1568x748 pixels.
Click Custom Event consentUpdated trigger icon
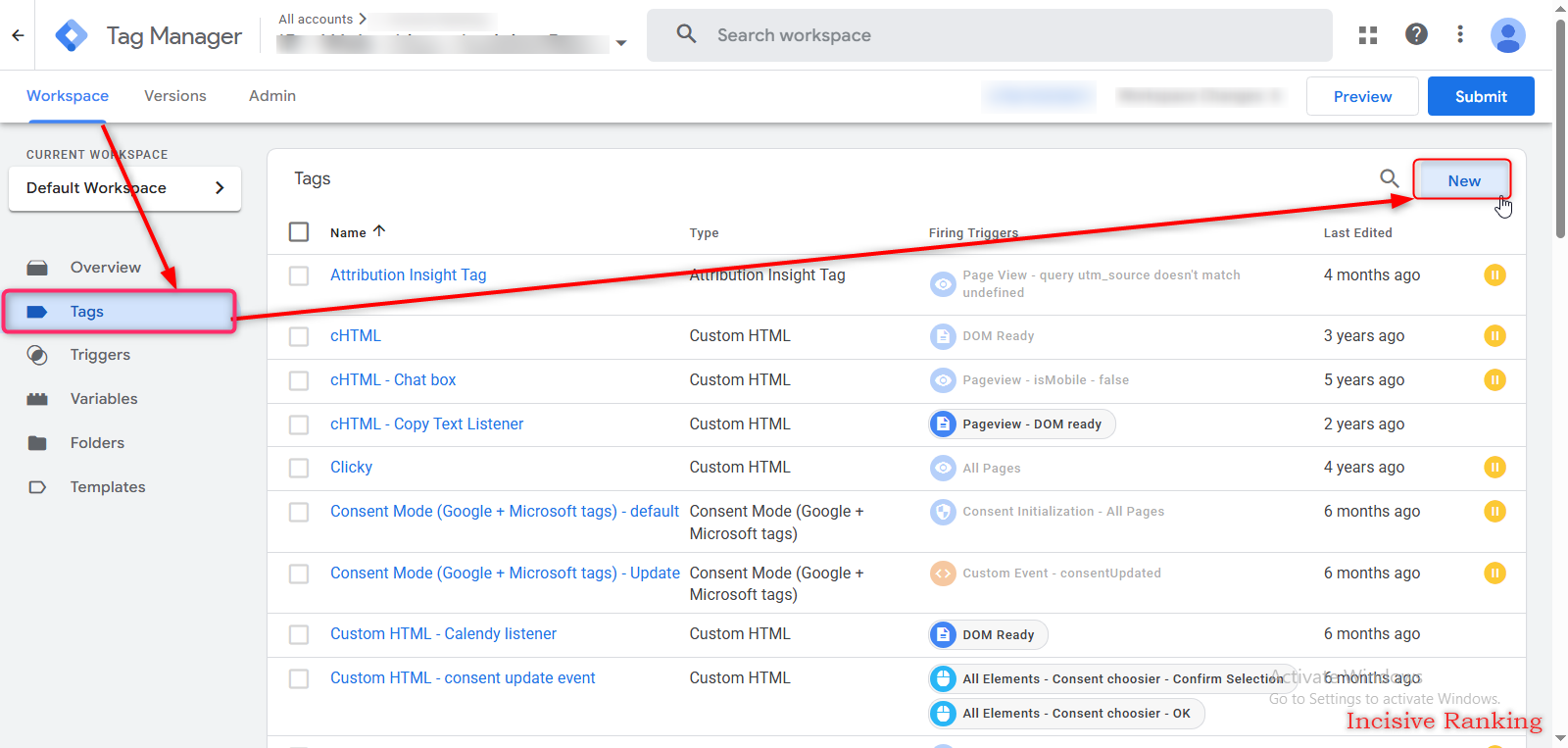point(943,573)
